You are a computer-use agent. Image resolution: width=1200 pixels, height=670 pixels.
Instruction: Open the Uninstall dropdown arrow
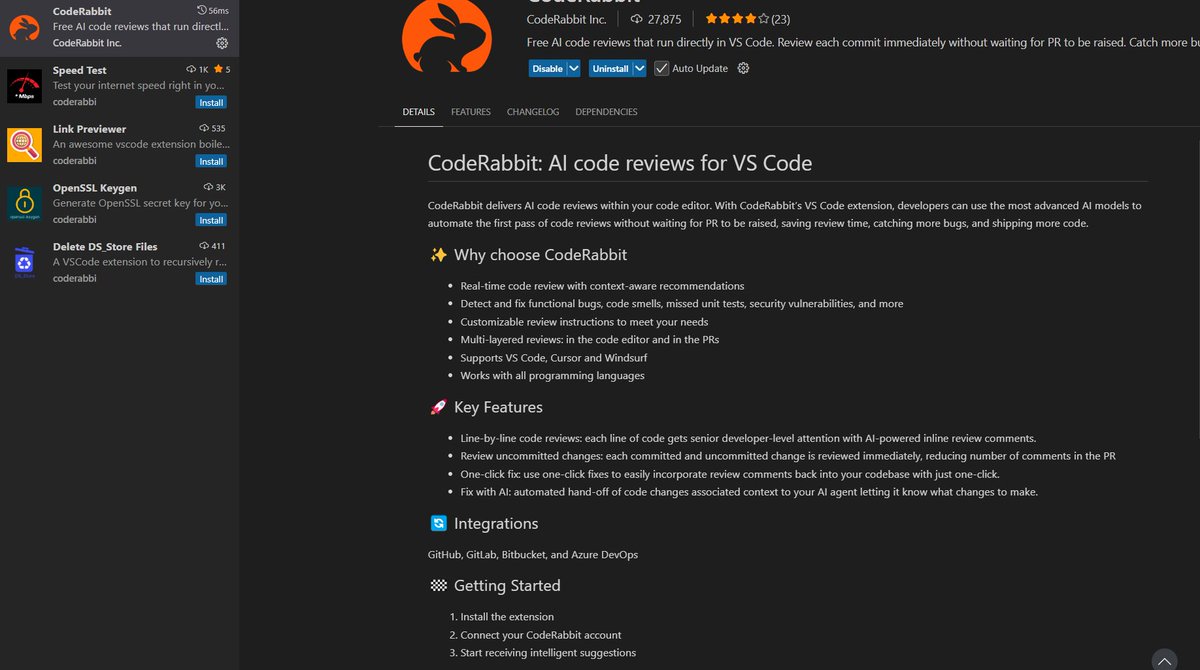[640, 68]
